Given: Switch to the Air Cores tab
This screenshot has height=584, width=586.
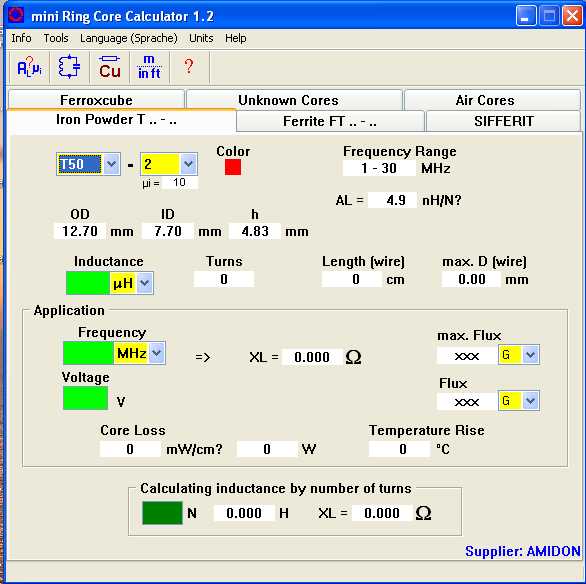Looking at the screenshot, I should click(x=484, y=100).
